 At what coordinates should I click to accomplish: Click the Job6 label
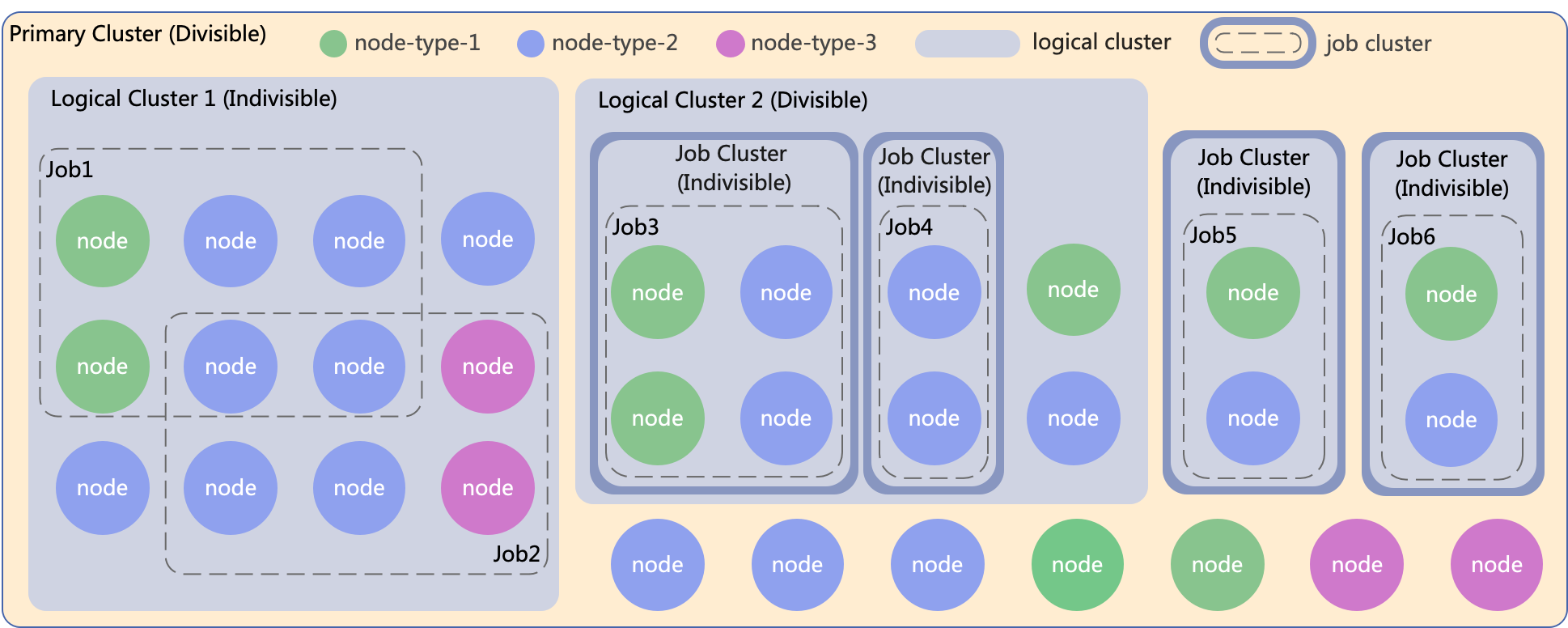tap(1411, 237)
